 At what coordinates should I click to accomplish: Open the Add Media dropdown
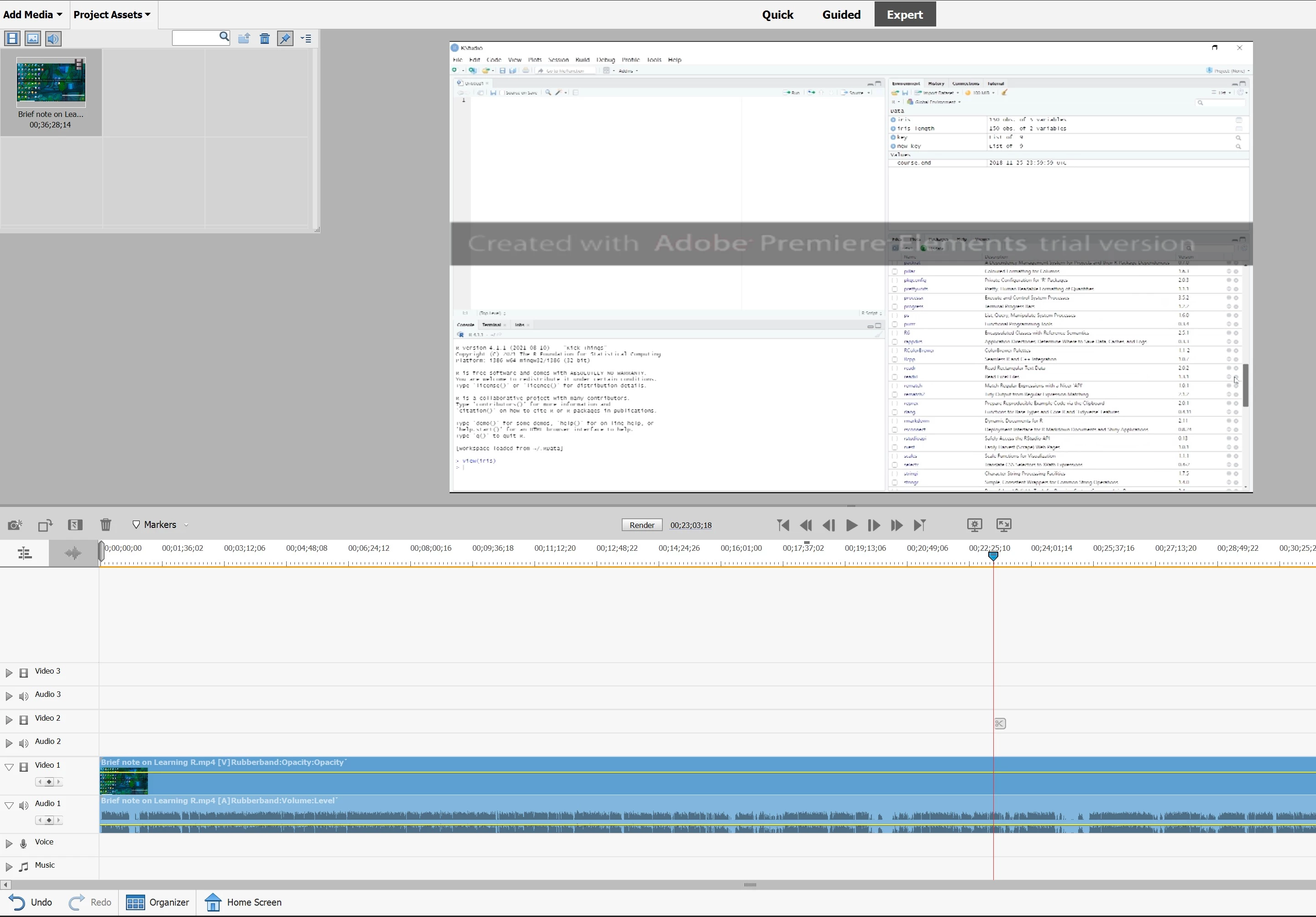(x=33, y=14)
